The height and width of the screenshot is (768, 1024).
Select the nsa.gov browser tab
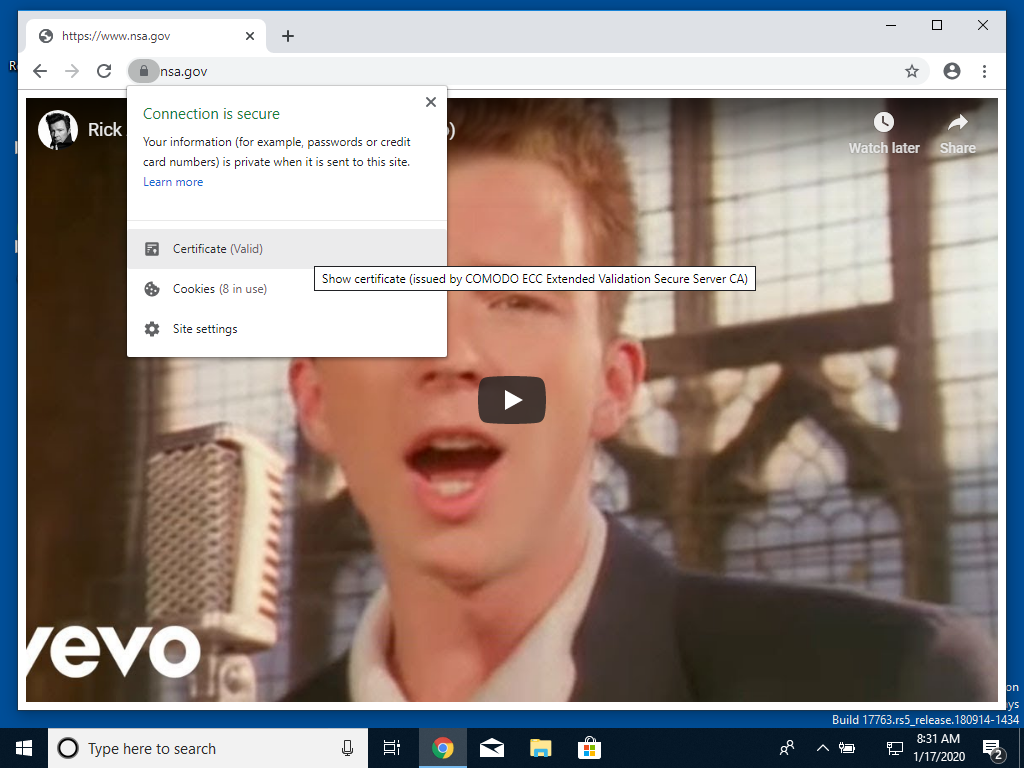[x=140, y=36]
